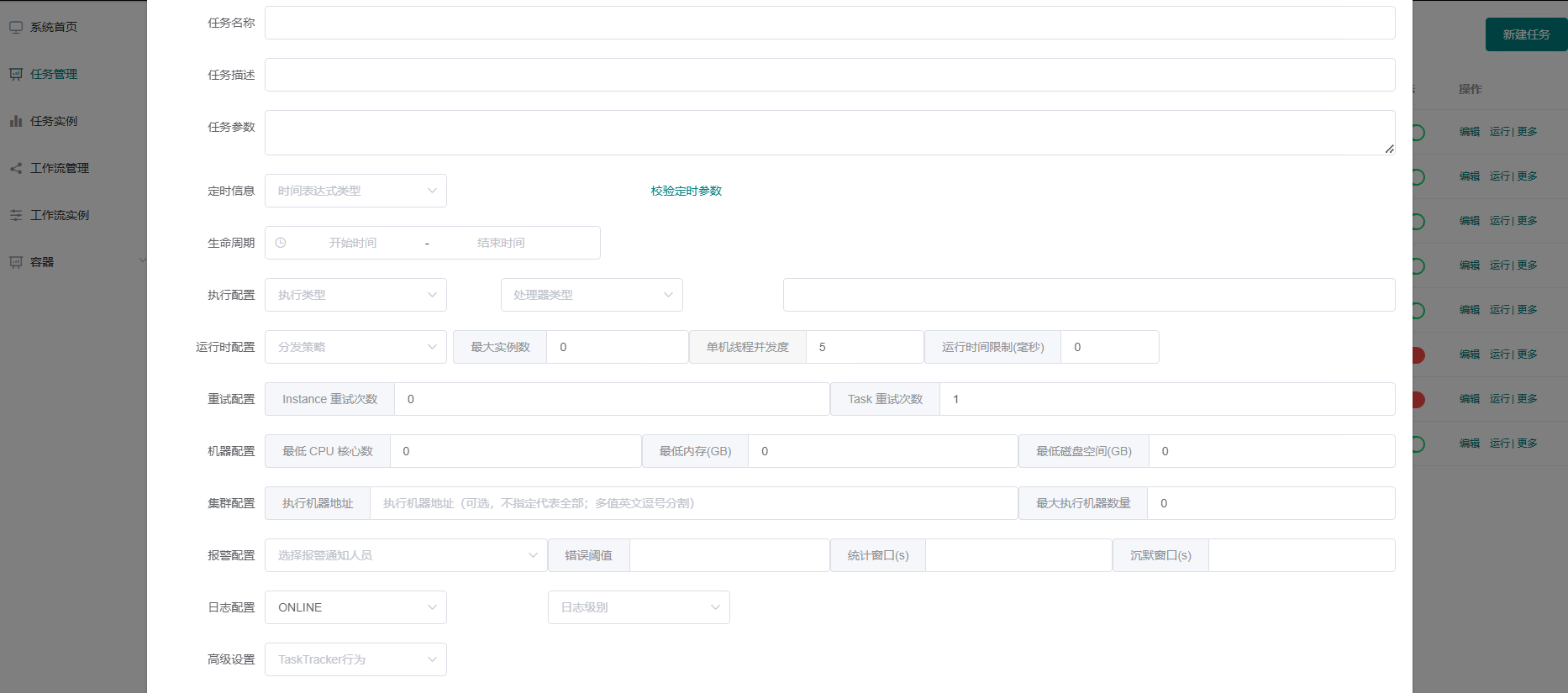Click the 操作 column header
Image resolution: width=1568 pixels, height=693 pixels.
pos(1470,89)
